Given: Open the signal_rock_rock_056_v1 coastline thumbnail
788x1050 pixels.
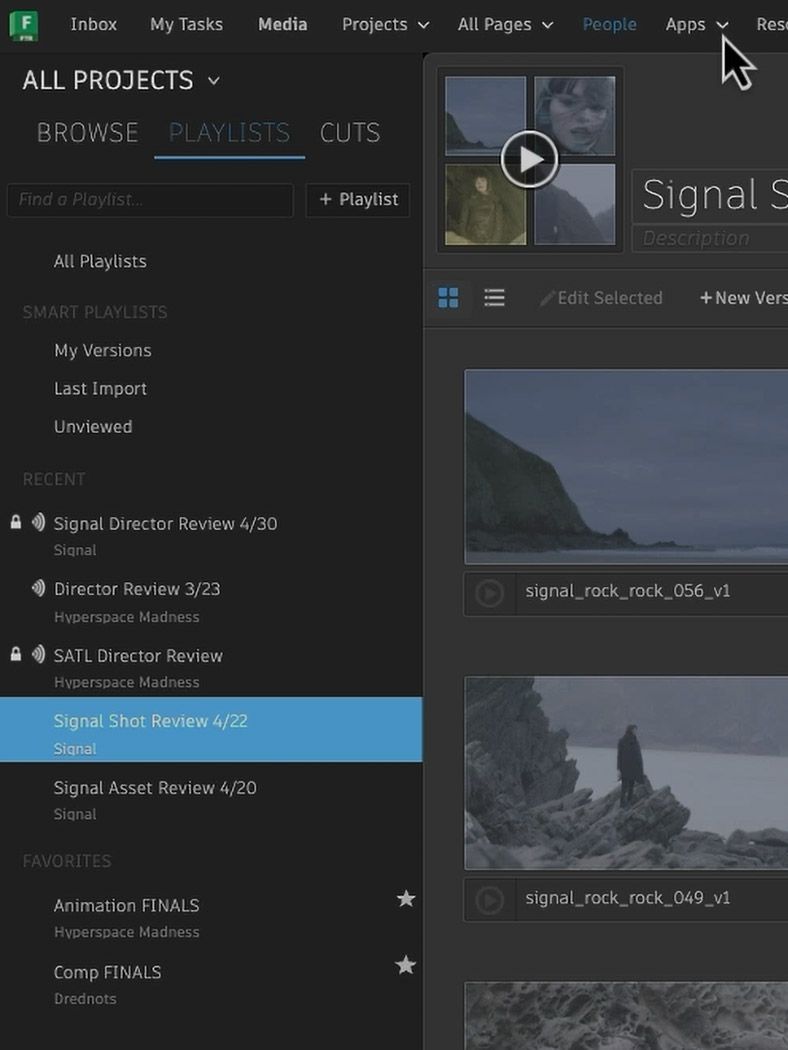Looking at the screenshot, I should pos(626,467).
